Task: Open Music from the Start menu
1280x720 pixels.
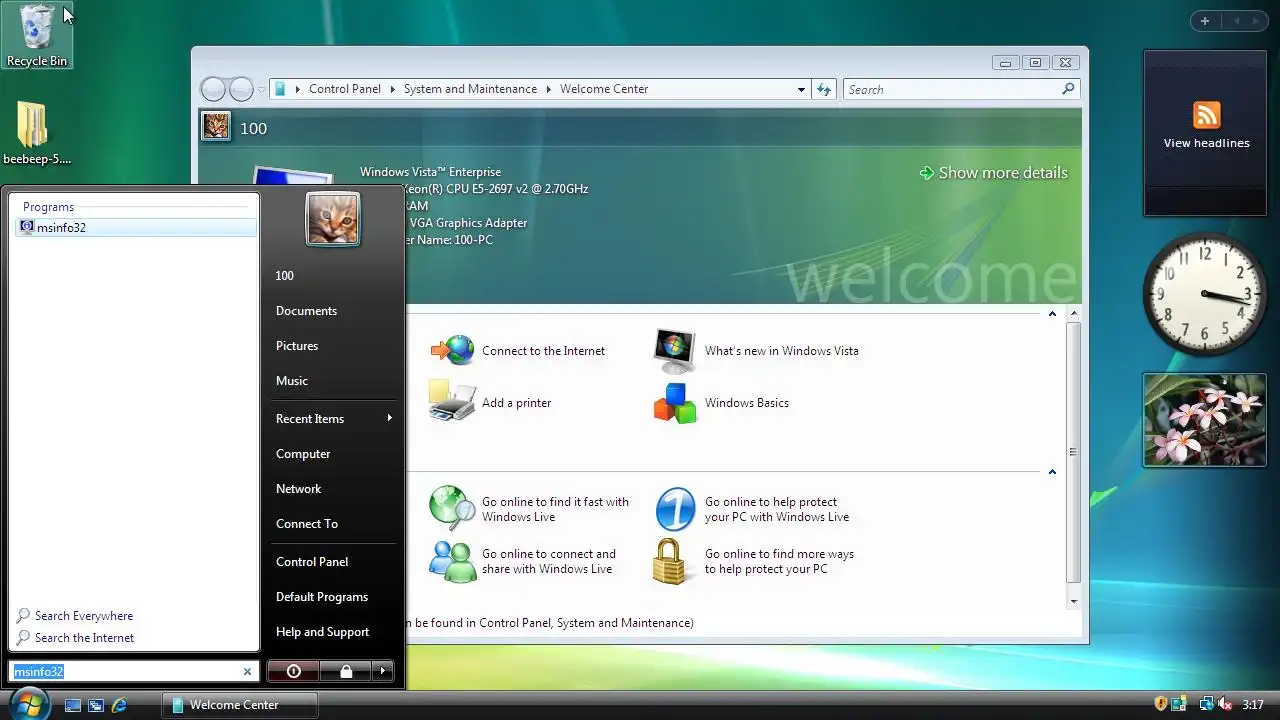Action: [292, 380]
